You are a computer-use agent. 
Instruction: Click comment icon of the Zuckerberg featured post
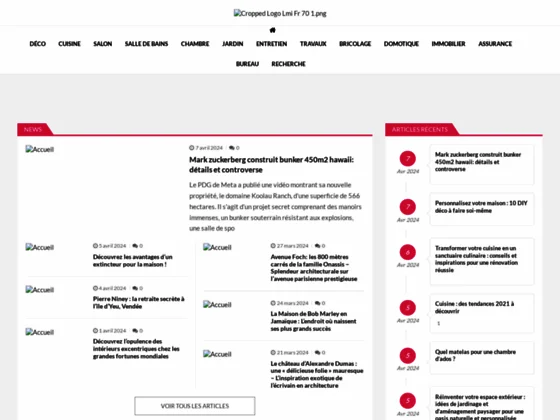click(232, 148)
